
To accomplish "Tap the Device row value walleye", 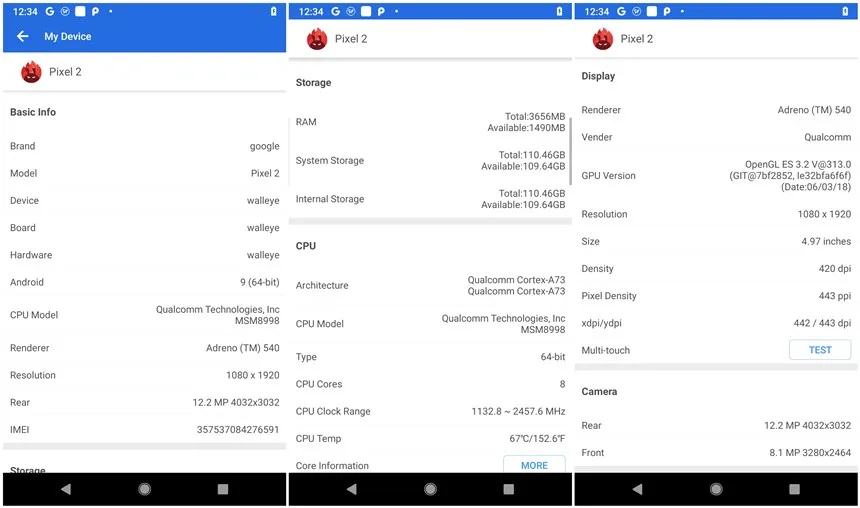I will [263, 200].
